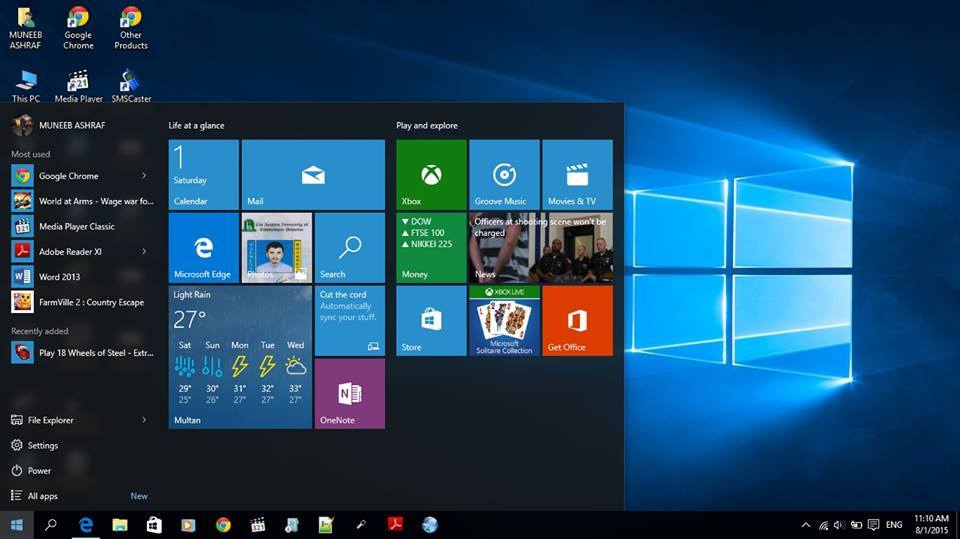The image size is (960, 539).
Task: Open the Store from the taskbar
Action: (154, 525)
